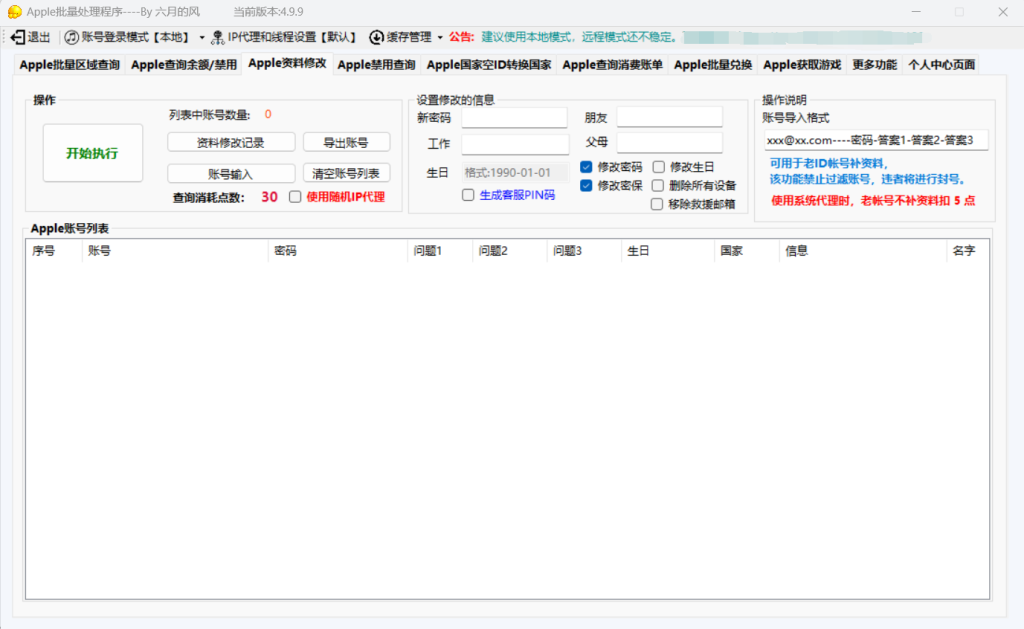
Task: Click the 清空账号列表 button
Action: [346, 173]
